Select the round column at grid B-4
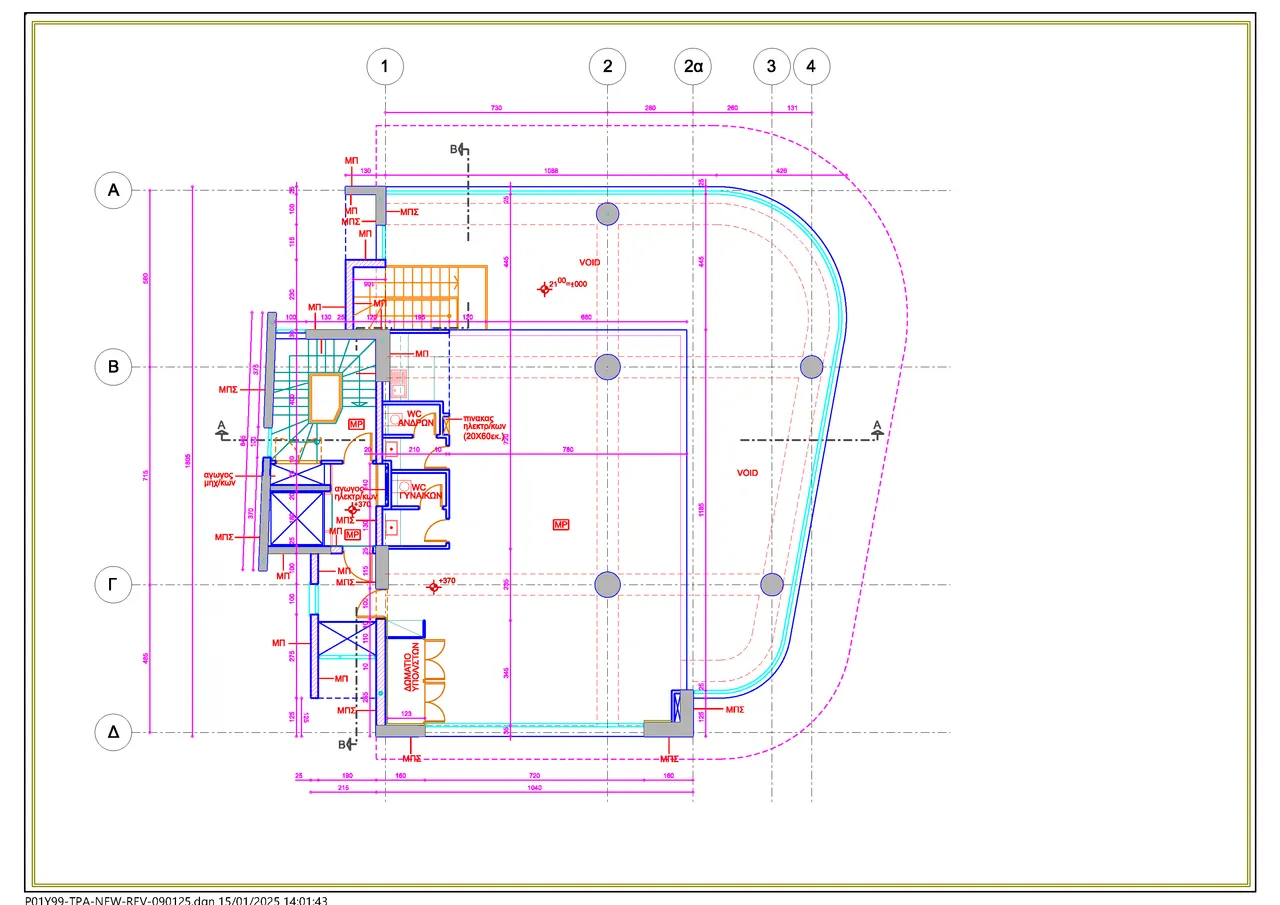 [811, 367]
